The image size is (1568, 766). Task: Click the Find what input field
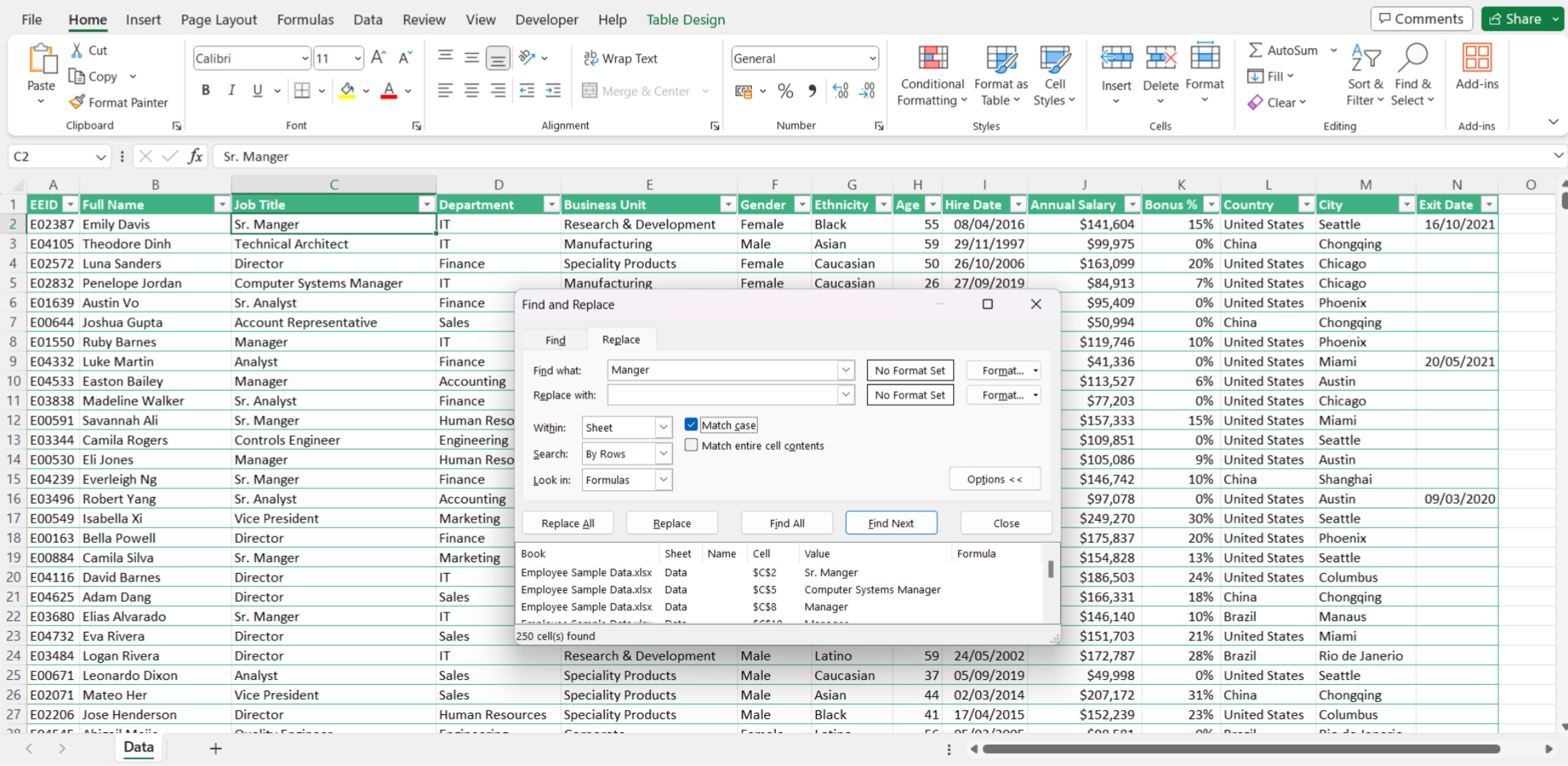pyautogui.click(x=723, y=370)
